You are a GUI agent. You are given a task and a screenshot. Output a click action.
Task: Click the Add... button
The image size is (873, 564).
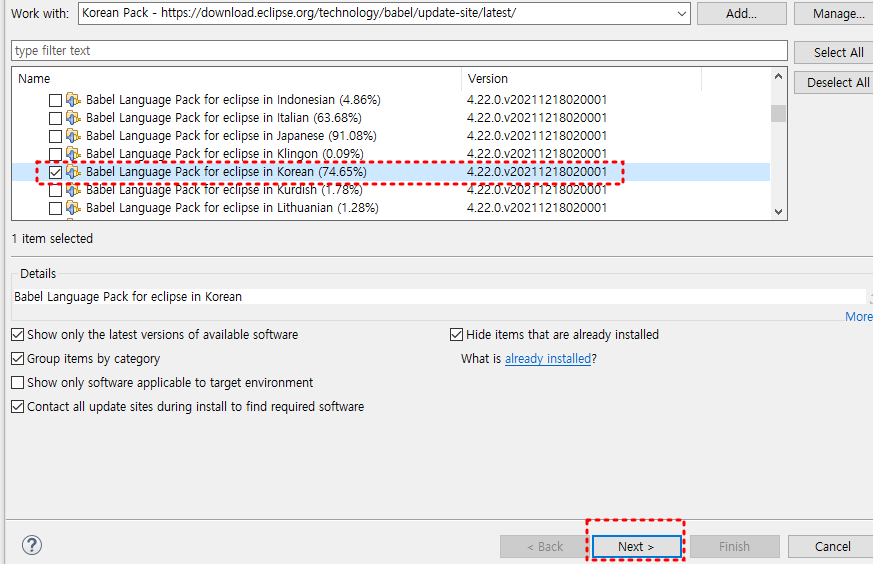(742, 14)
